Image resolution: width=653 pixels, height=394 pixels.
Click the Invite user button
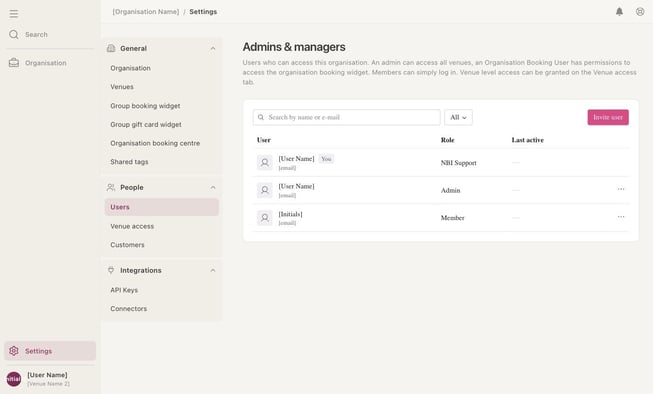(x=608, y=117)
